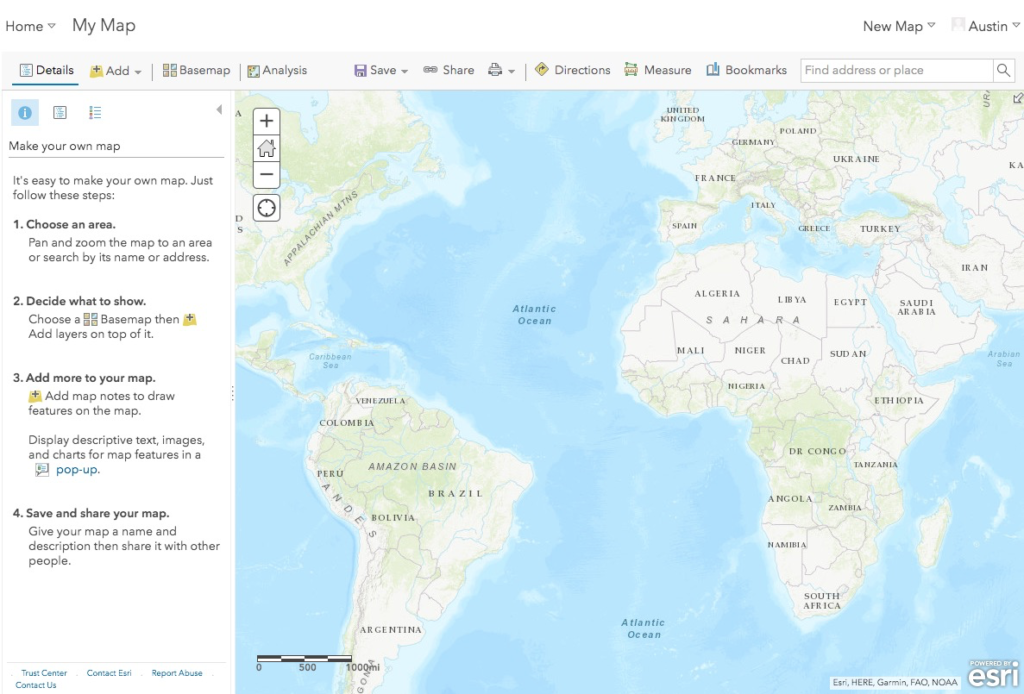Zoom in with the plus button
The width and height of the screenshot is (1024, 694).
pos(267,121)
